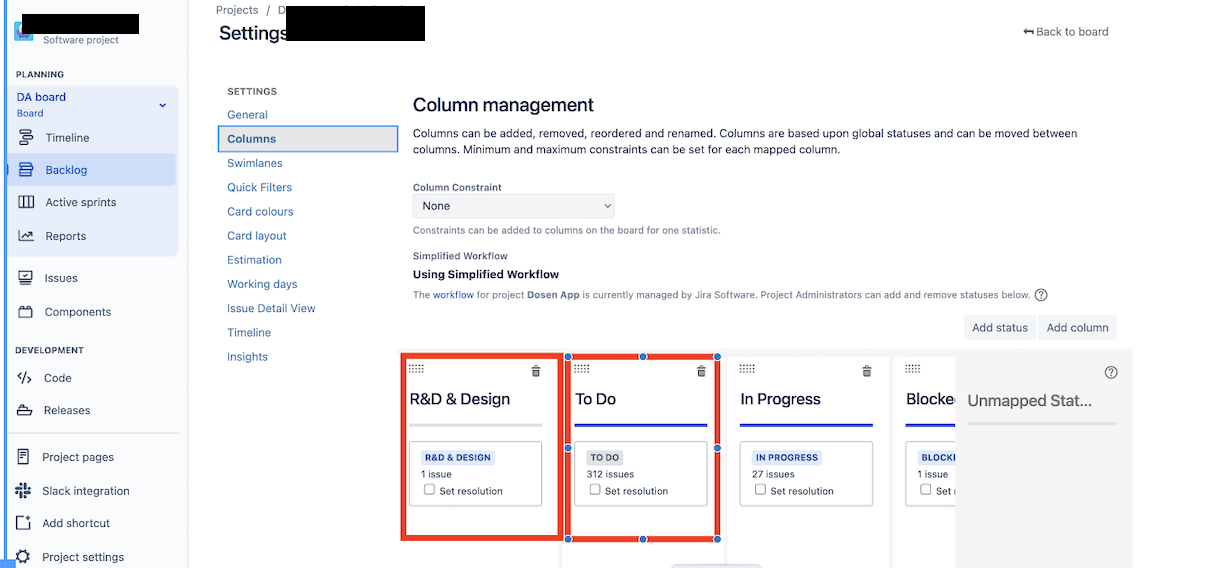The height and width of the screenshot is (568, 1212).
Task: Open General settings
Action: pos(247,115)
